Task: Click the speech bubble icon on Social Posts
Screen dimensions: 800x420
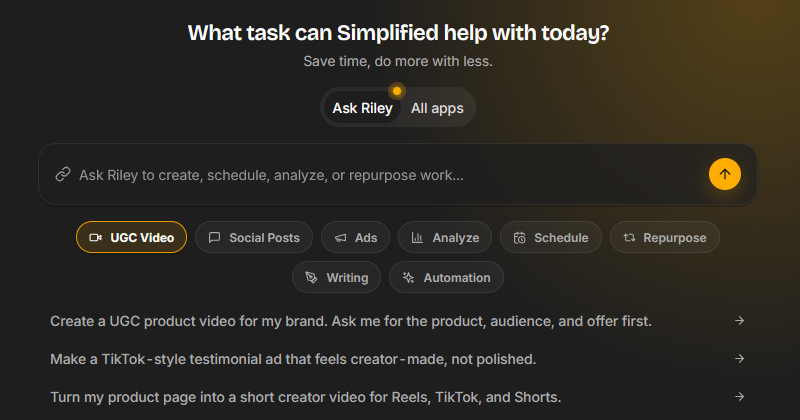Action: 214,237
